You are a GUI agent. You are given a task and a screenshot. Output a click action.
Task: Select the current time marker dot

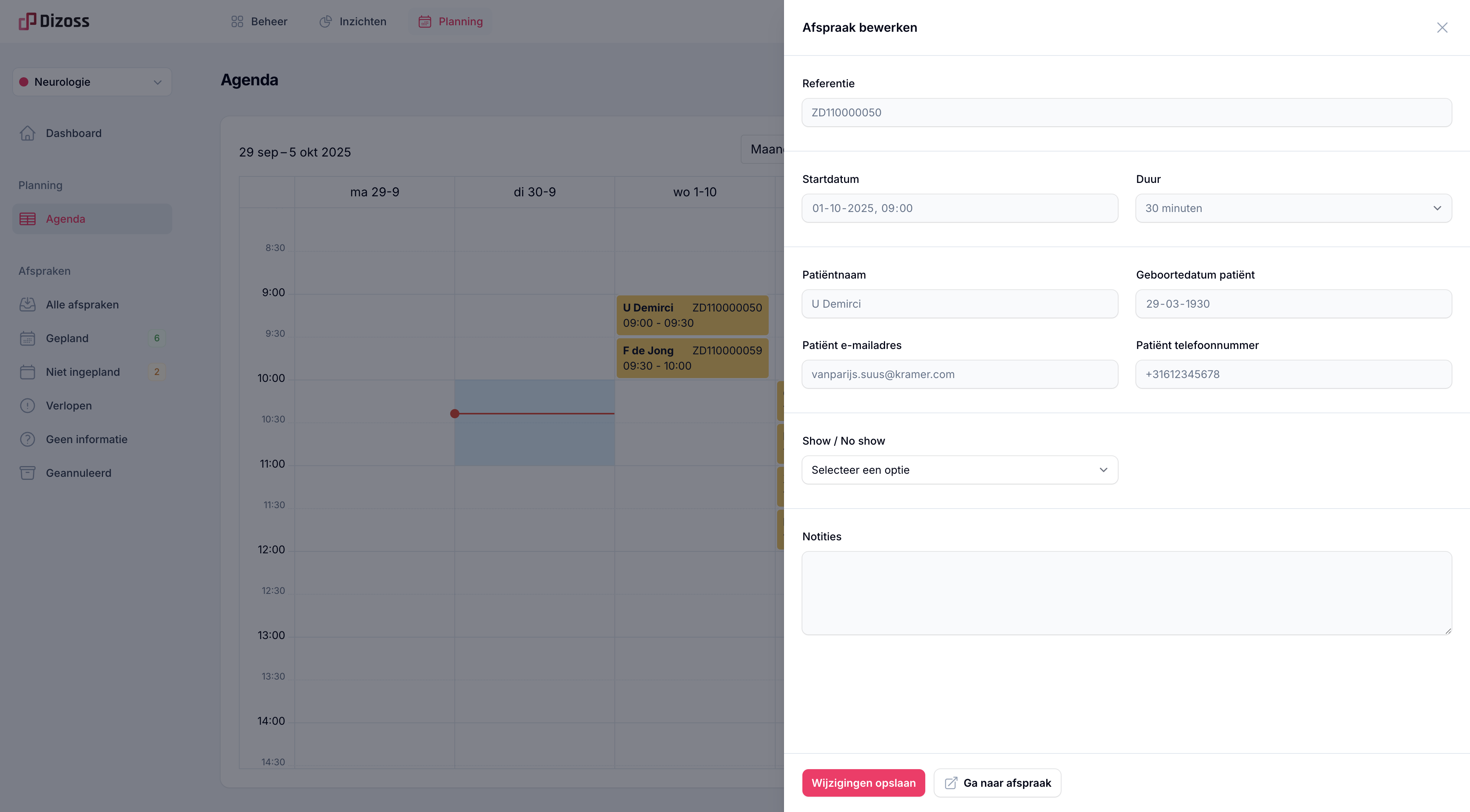[454, 413]
